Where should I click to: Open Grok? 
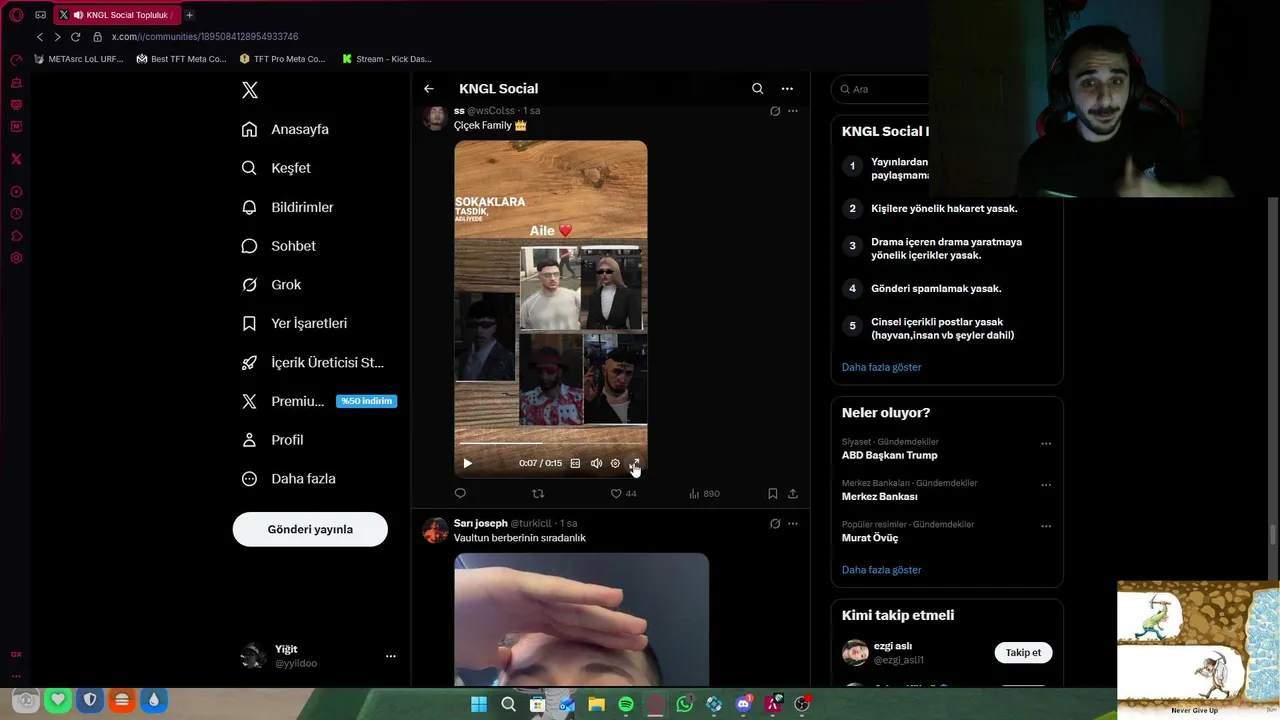(271, 285)
